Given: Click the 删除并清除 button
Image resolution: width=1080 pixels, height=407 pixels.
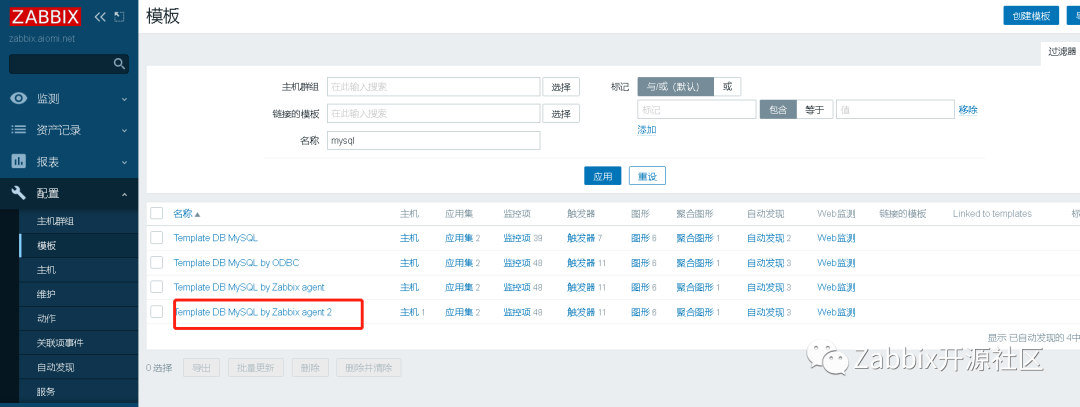Looking at the screenshot, I should (x=368, y=368).
